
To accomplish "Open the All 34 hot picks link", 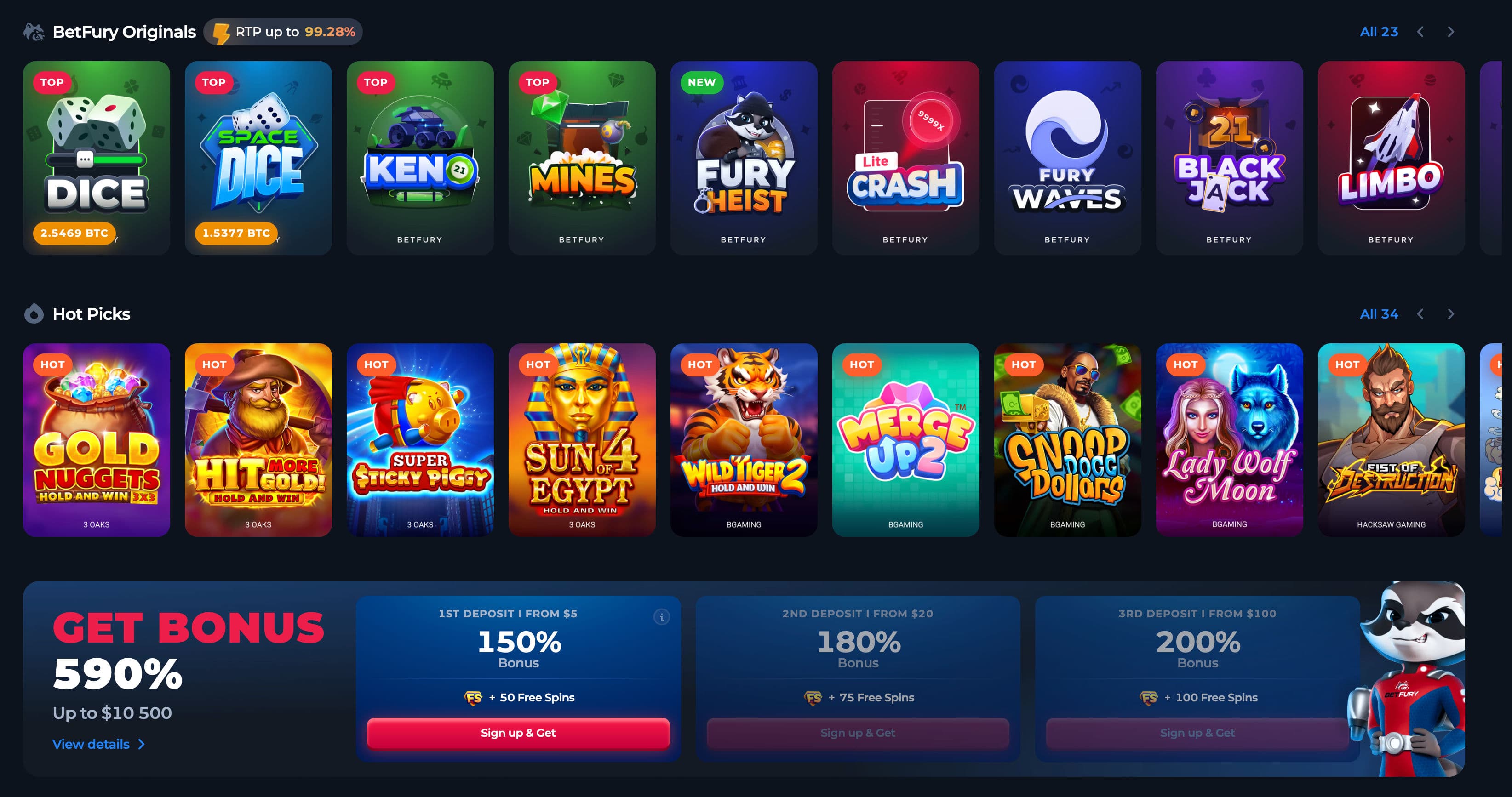I will 1379,314.
